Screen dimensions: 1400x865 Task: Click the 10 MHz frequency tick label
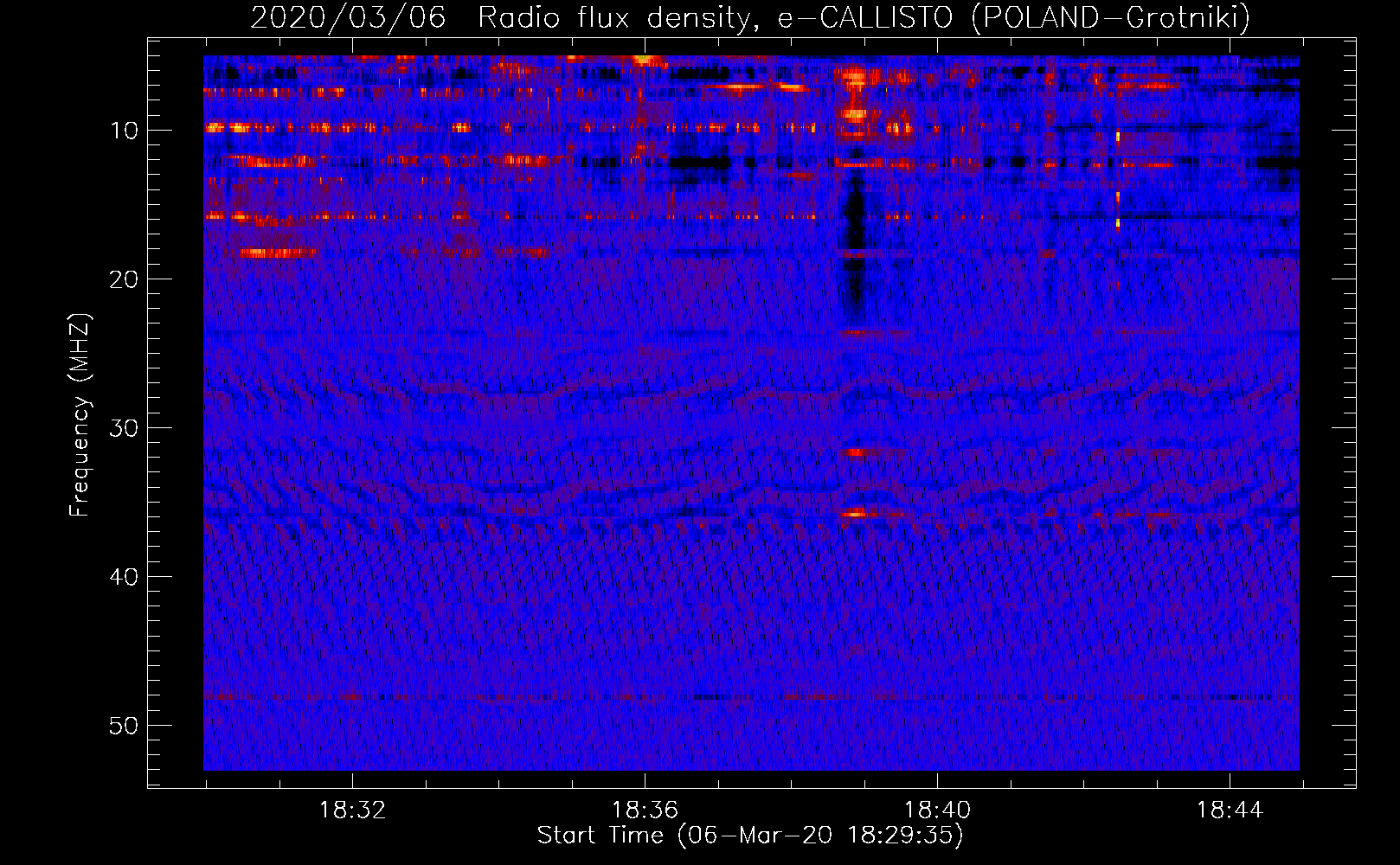tap(125, 131)
